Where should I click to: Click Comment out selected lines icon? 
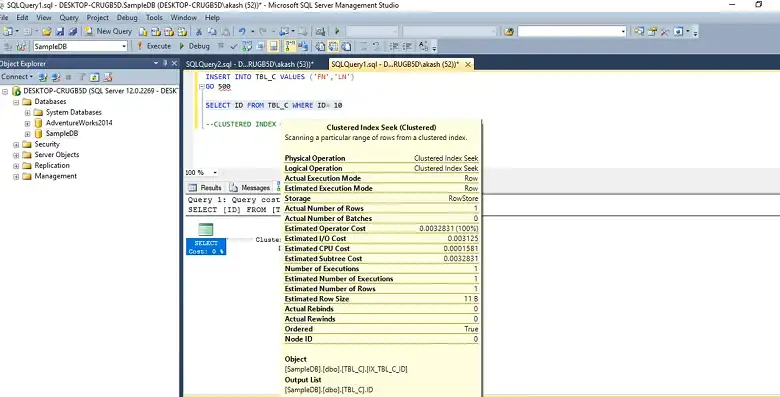pos(363,46)
